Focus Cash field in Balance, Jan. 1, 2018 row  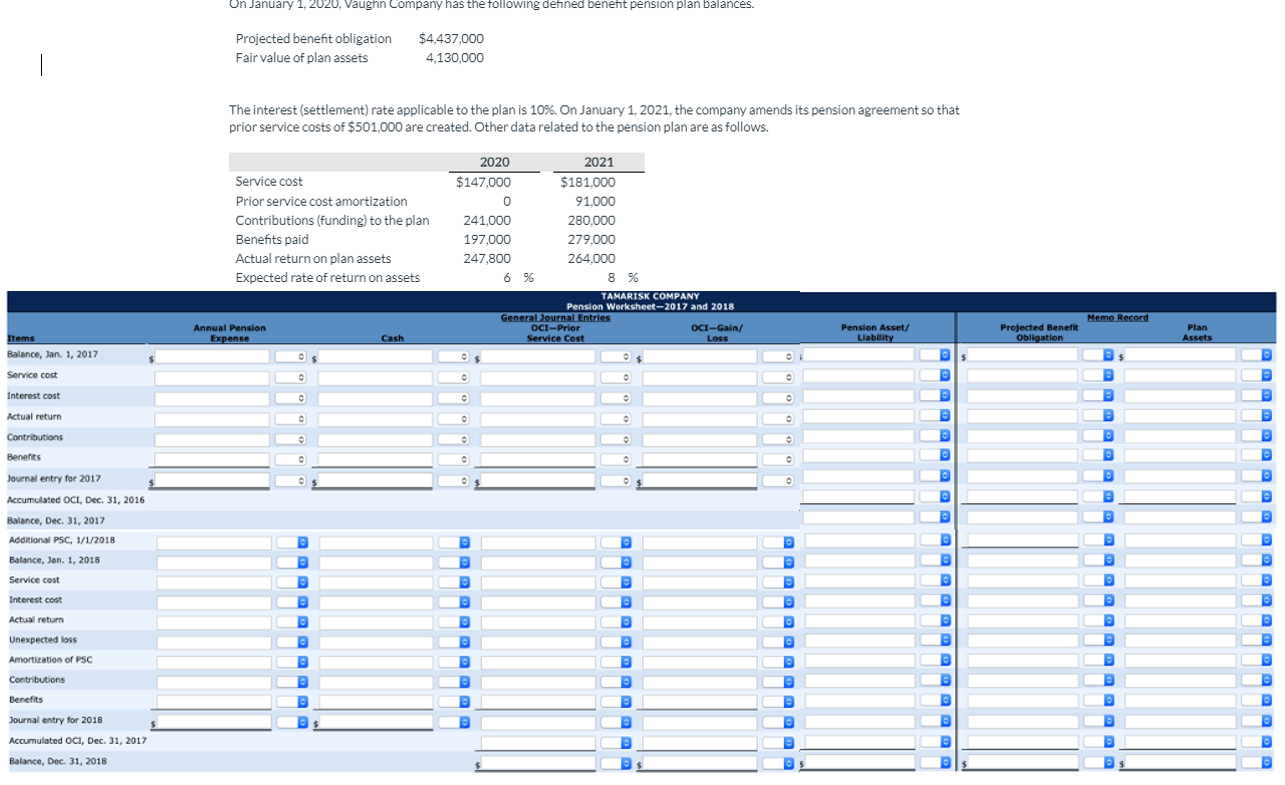tap(376, 562)
